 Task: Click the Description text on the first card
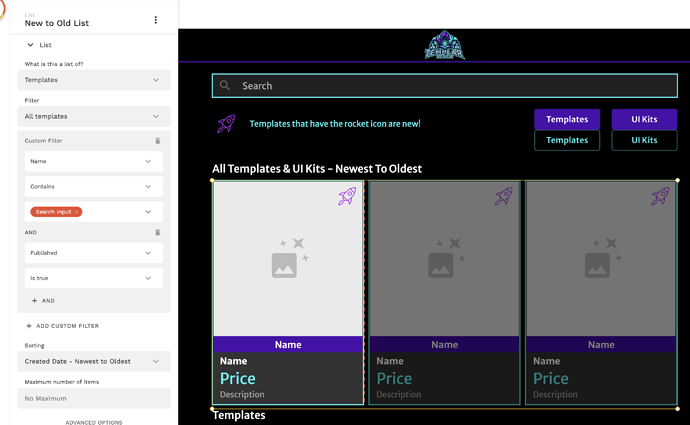[x=242, y=395]
